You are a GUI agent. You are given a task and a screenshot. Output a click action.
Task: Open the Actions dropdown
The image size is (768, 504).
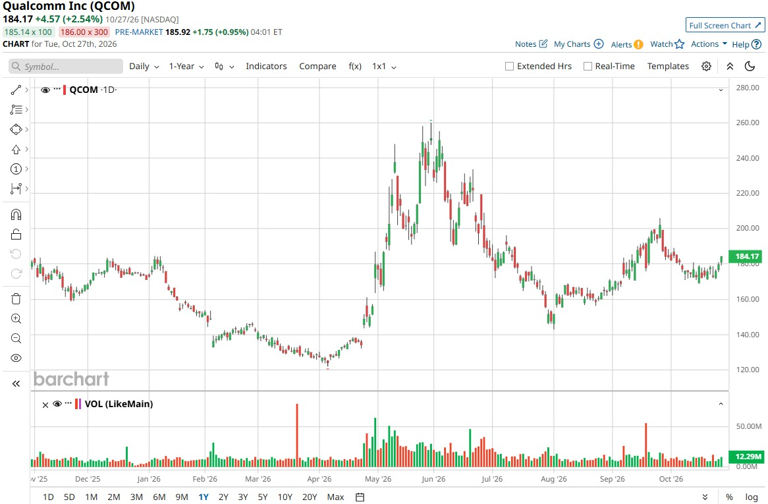point(709,44)
